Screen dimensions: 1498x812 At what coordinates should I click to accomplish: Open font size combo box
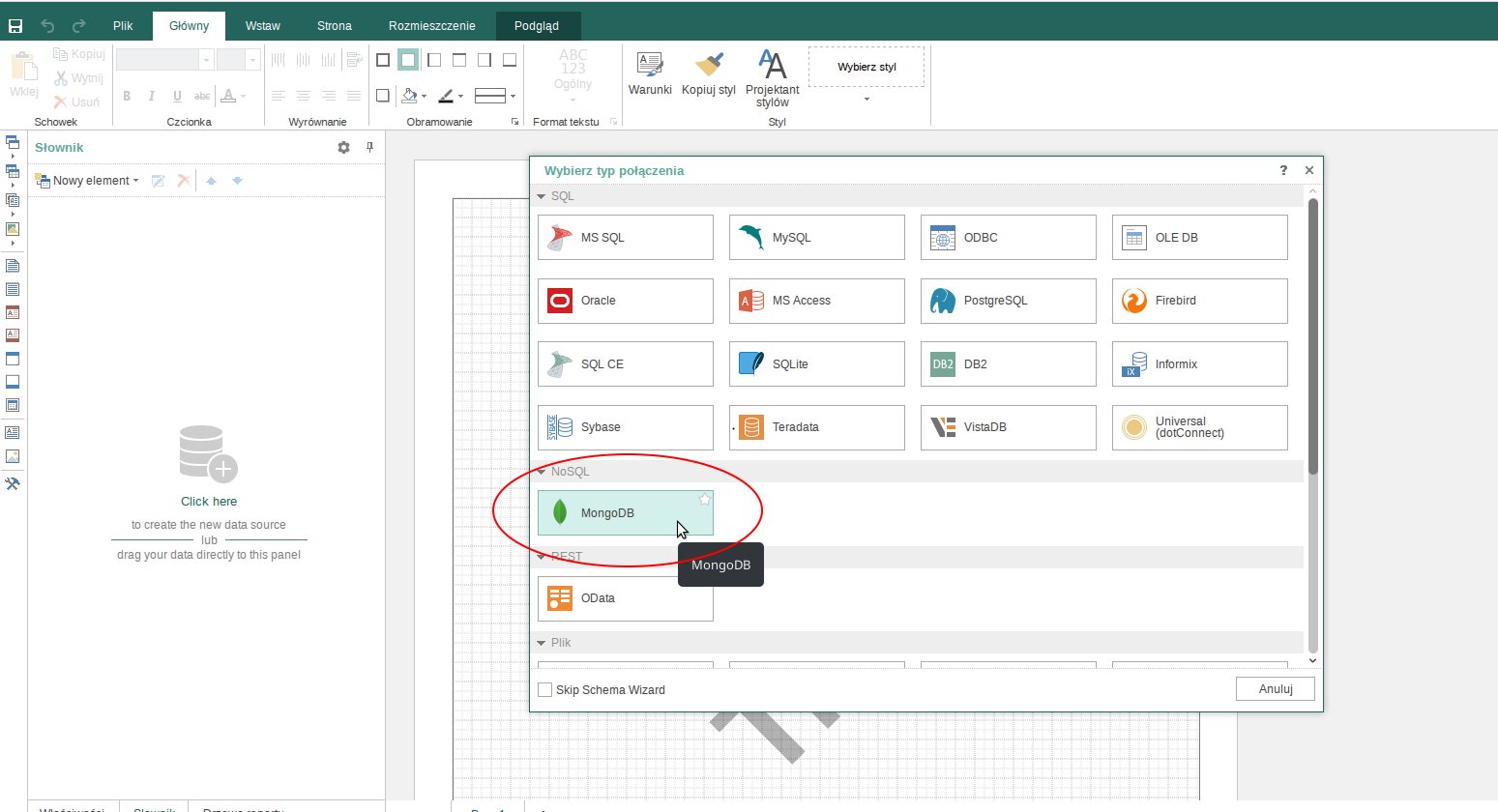click(238, 60)
